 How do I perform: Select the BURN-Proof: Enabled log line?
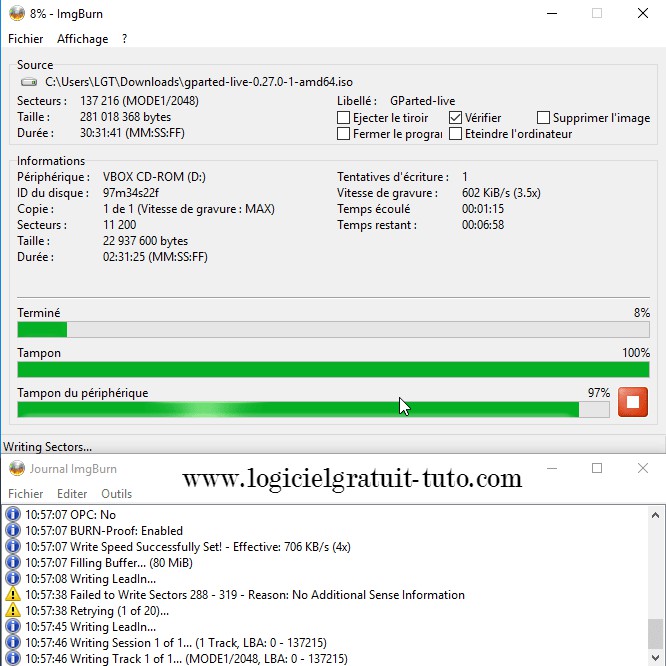click(104, 531)
